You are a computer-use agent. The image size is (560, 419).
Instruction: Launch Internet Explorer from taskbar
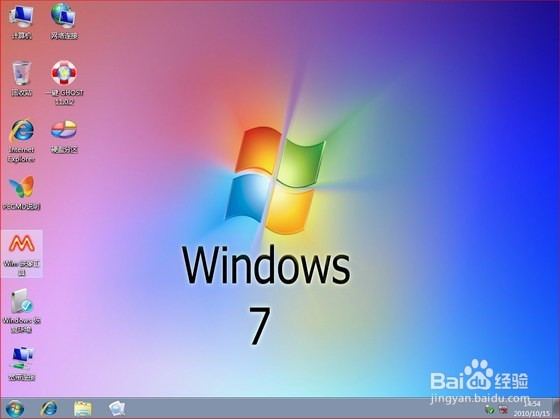[x=49, y=409]
